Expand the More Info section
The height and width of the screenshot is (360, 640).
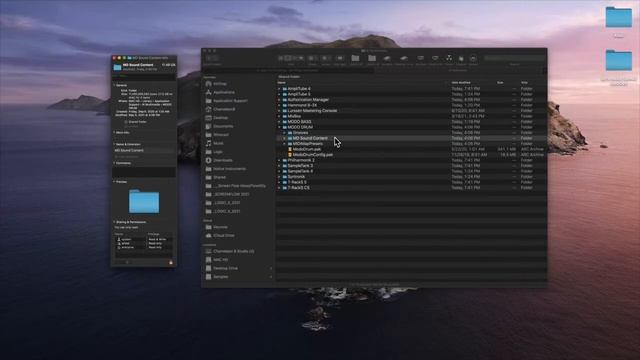point(114,133)
